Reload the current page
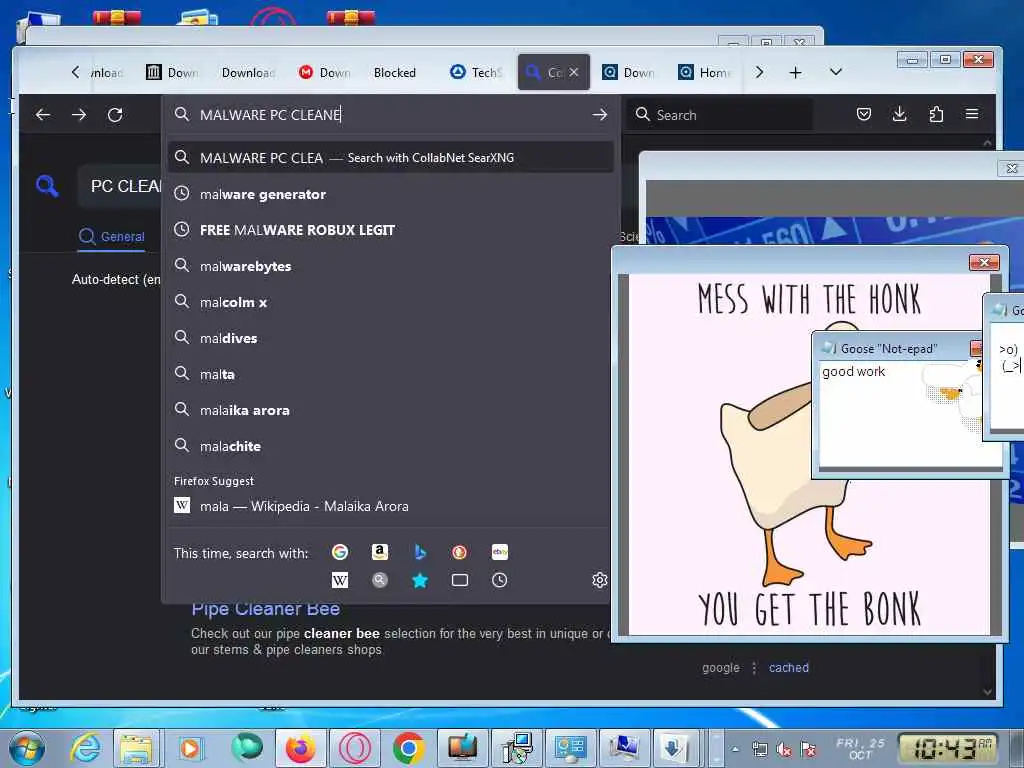1024x768 pixels. coord(115,115)
